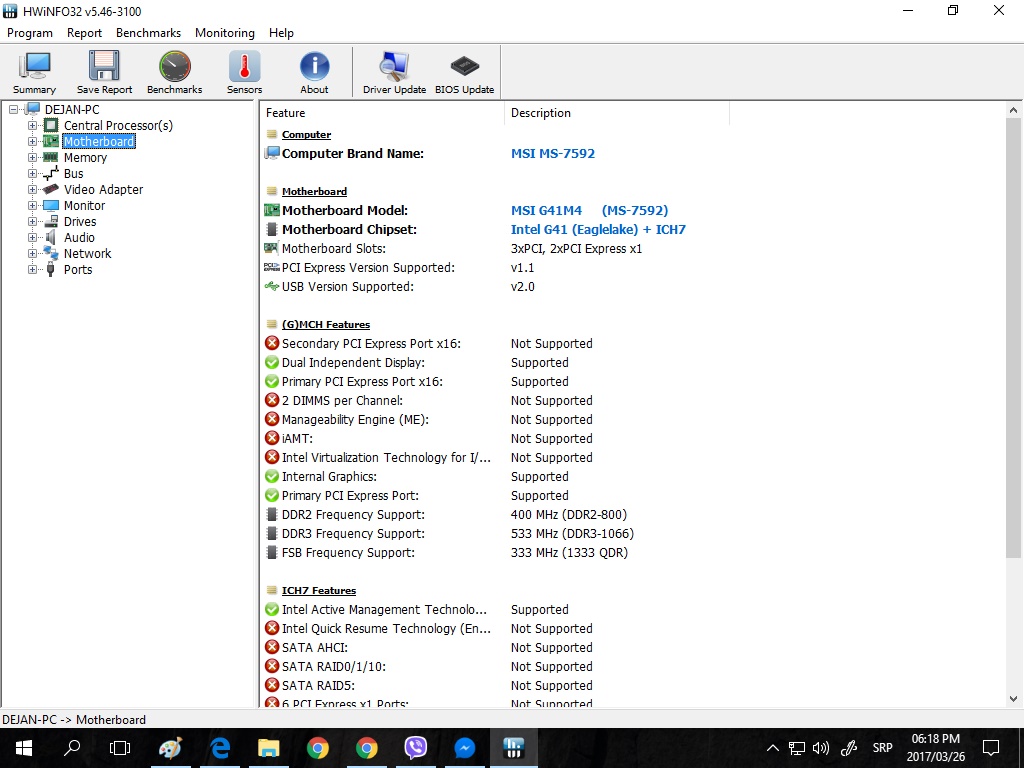1024x768 pixels.
Task: Select Network in the device tree
Action: tap(87, 254)
